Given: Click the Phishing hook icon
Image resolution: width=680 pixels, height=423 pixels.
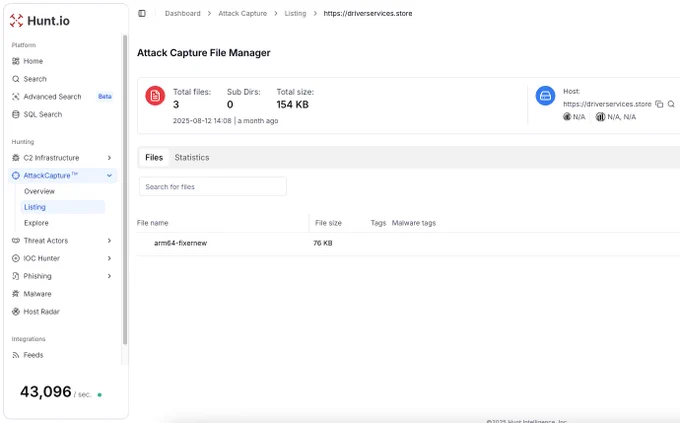Looking at the screenshot, I should 16,276.
